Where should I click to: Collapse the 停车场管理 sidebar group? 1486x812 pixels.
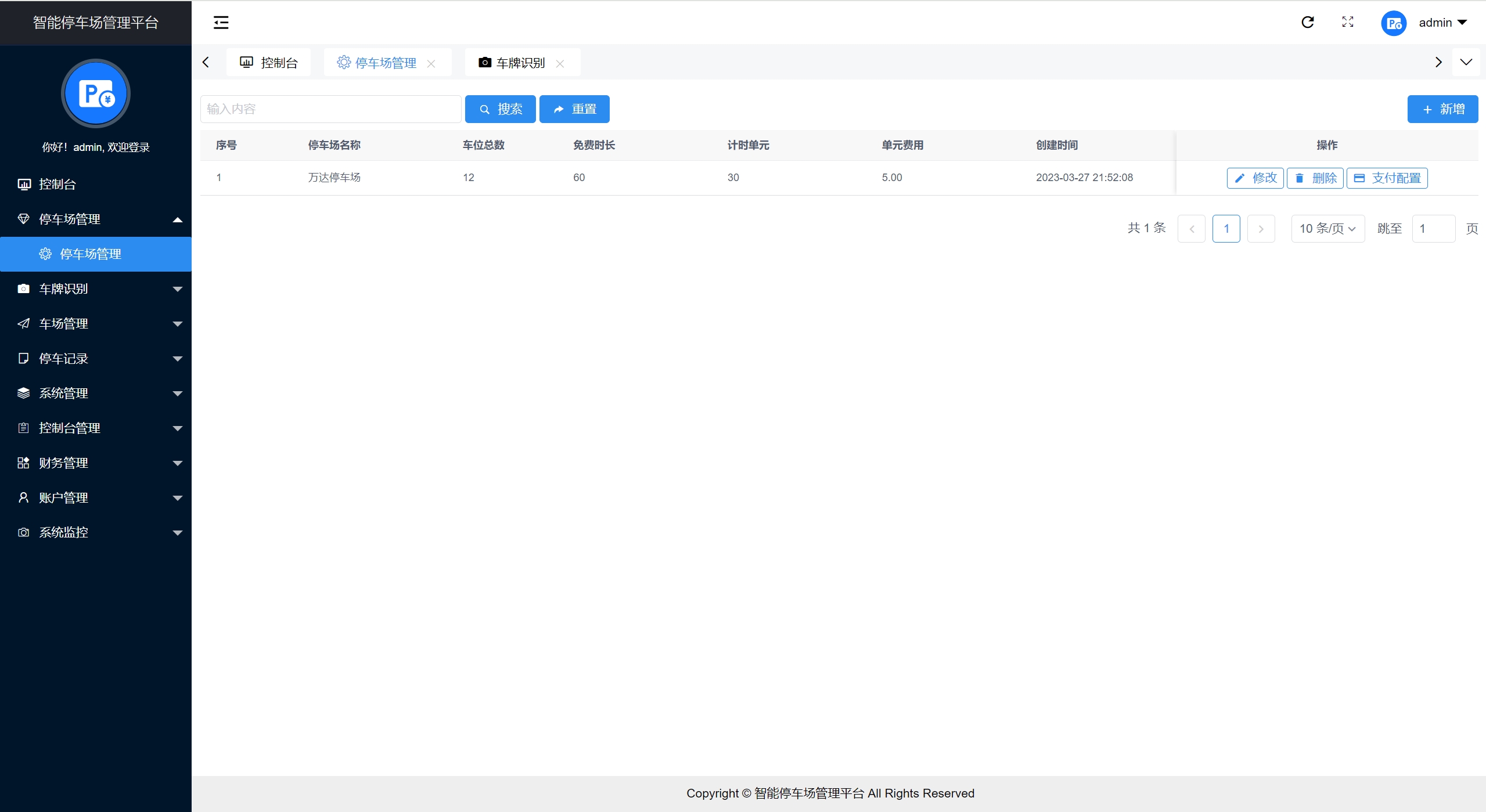click(x=96, y=219)
